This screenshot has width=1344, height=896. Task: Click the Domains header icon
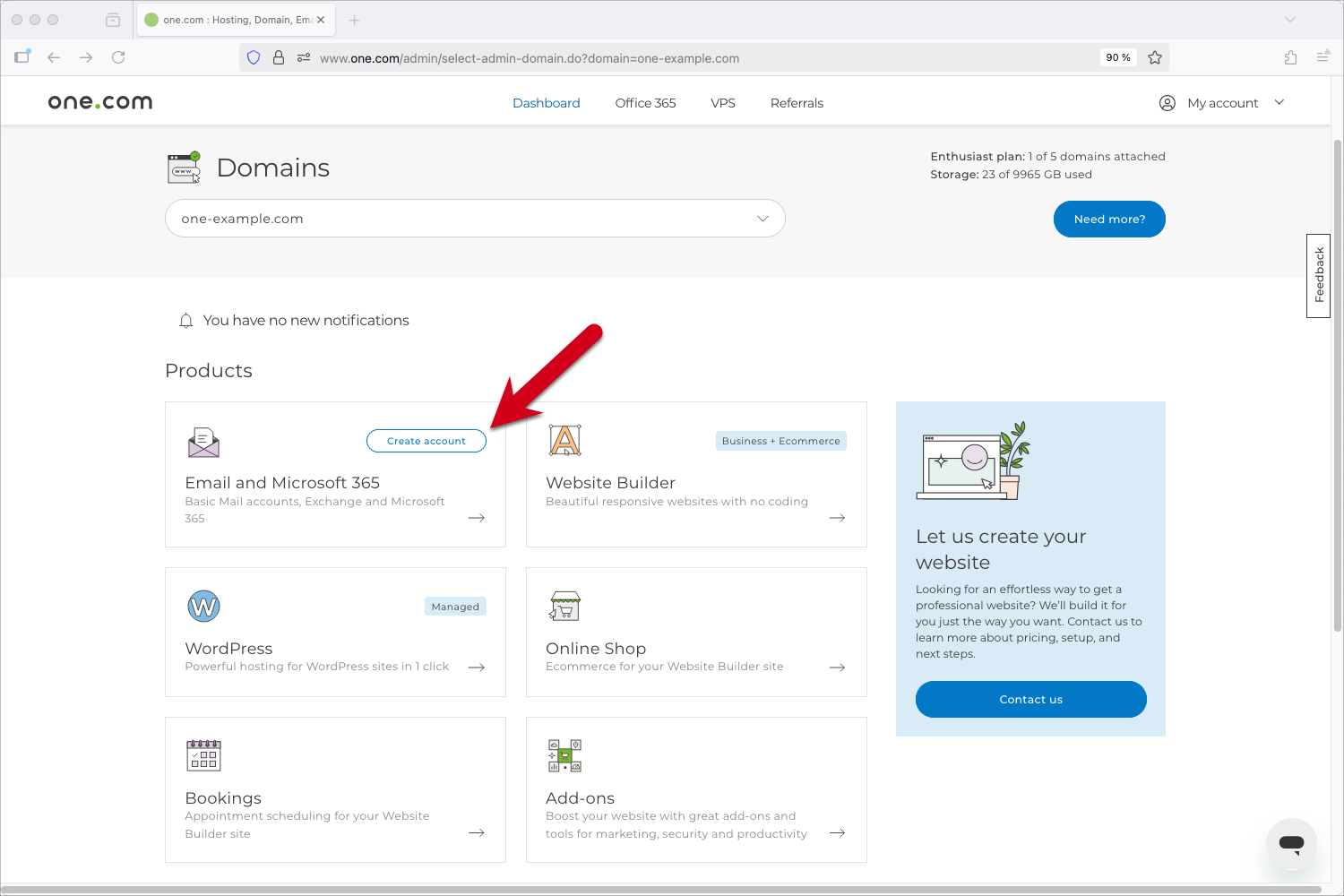tap(183, 167)
